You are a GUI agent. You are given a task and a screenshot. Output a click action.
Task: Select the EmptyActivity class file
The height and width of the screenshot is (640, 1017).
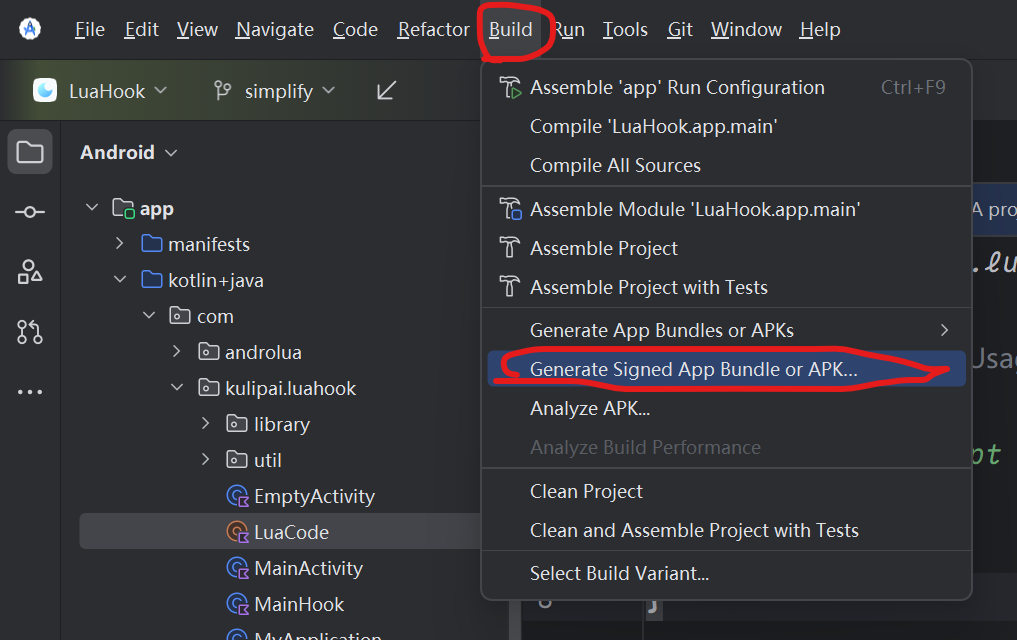pyautogui.click(x=314, y=496)
